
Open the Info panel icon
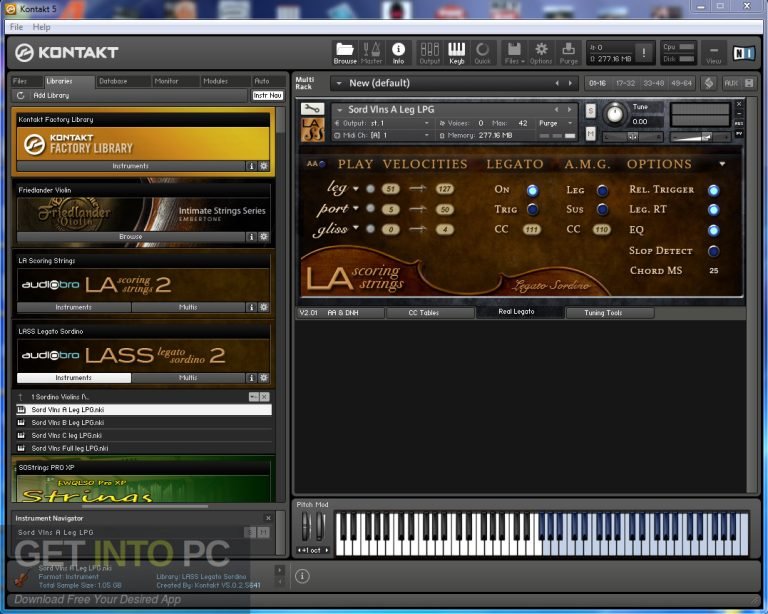tap(398, 51)
